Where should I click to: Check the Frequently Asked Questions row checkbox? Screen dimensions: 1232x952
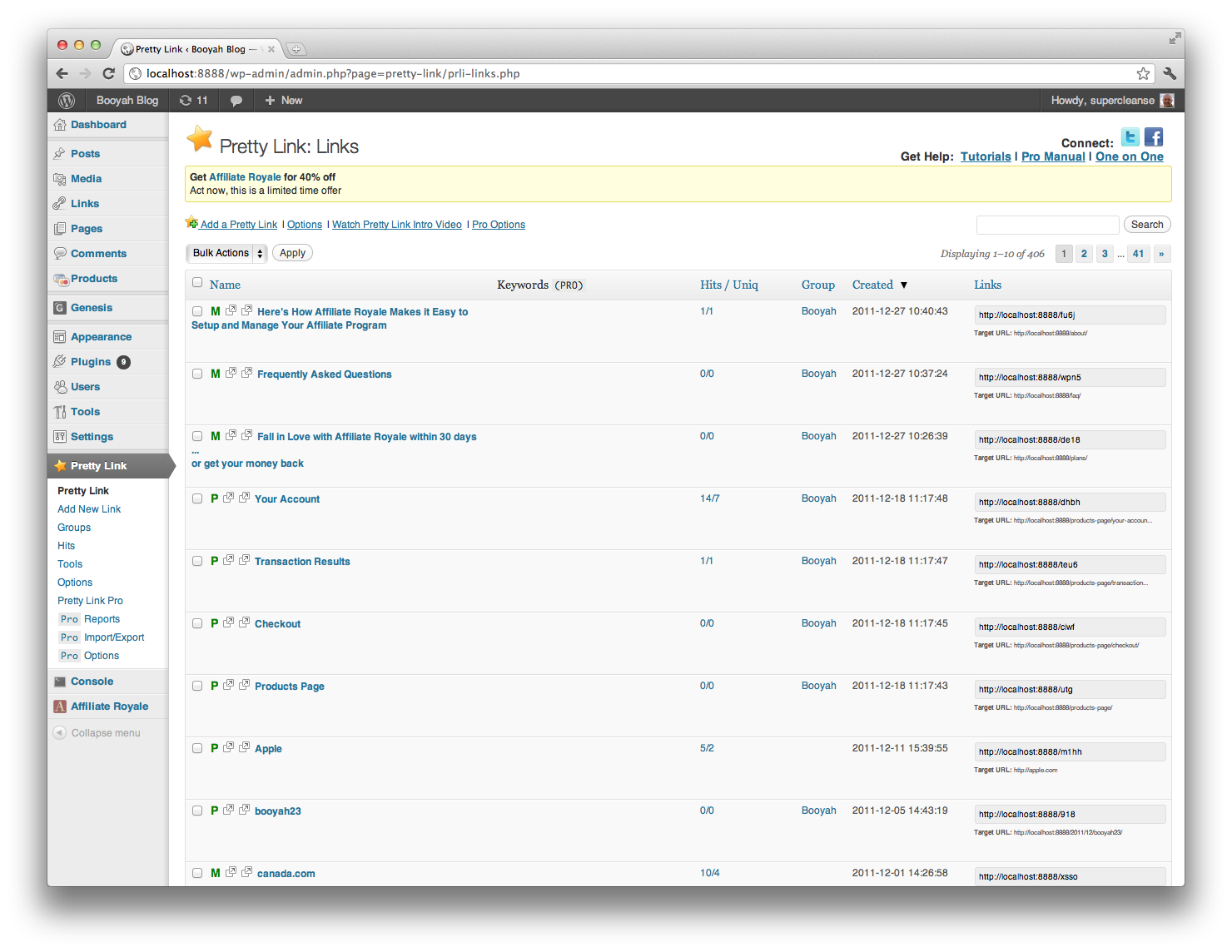(x=197, y=374)
